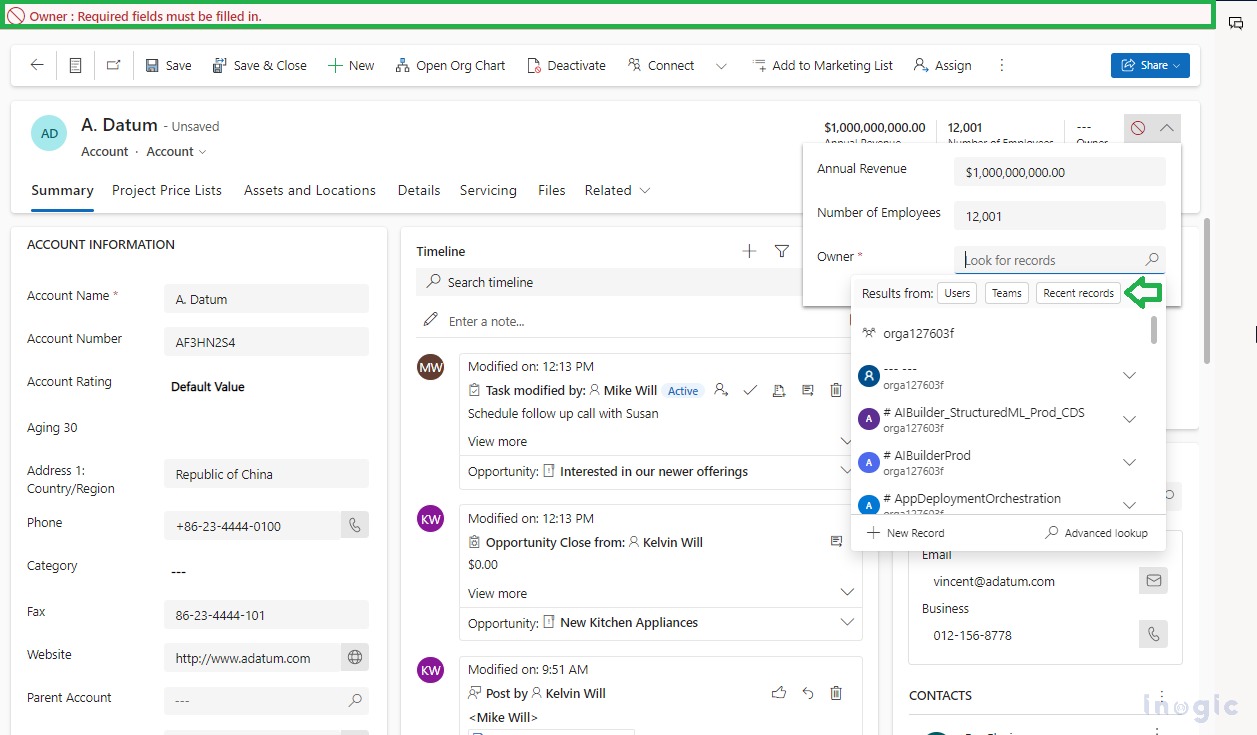Image resolution: width=1257 pixels, height=735 pixels.
Task: Expand the AIBuilderProd result chevron
Action: pyautogui.click(x=1129, y=461)
